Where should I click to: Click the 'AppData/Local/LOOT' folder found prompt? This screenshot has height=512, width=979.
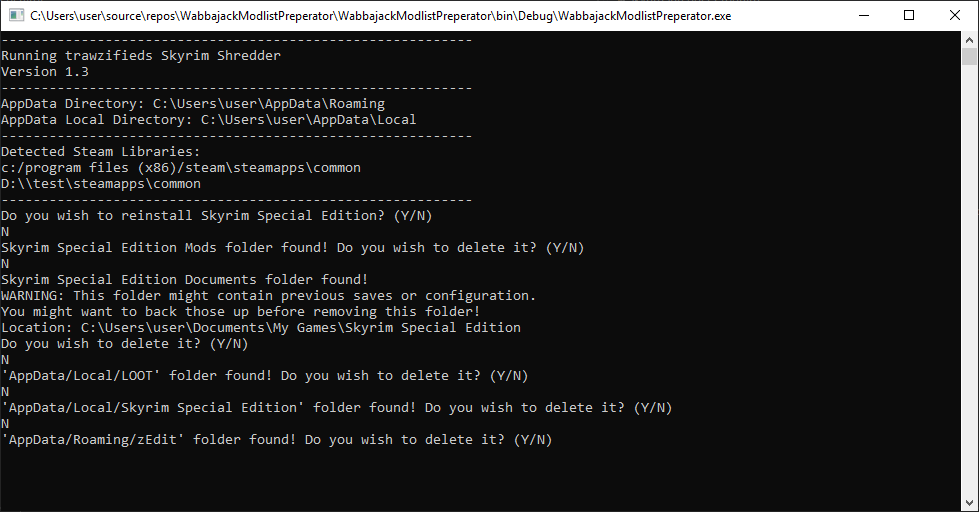pos(265,376)
